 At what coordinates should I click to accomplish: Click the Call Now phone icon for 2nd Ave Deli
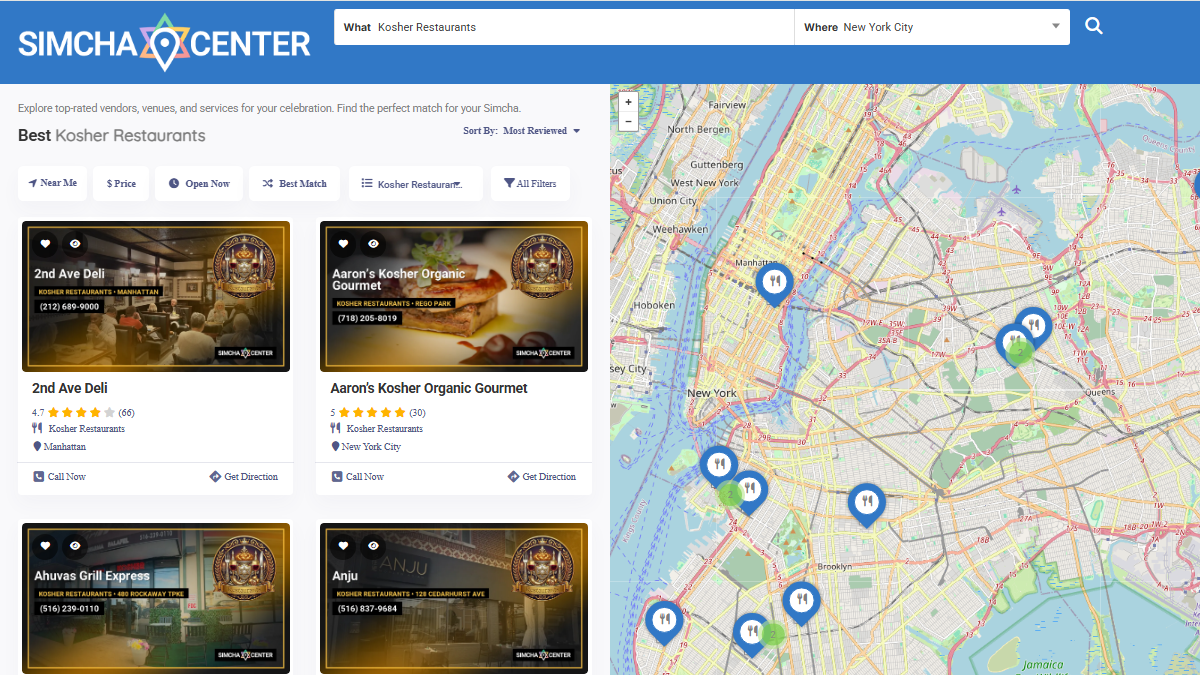[38, 477]
